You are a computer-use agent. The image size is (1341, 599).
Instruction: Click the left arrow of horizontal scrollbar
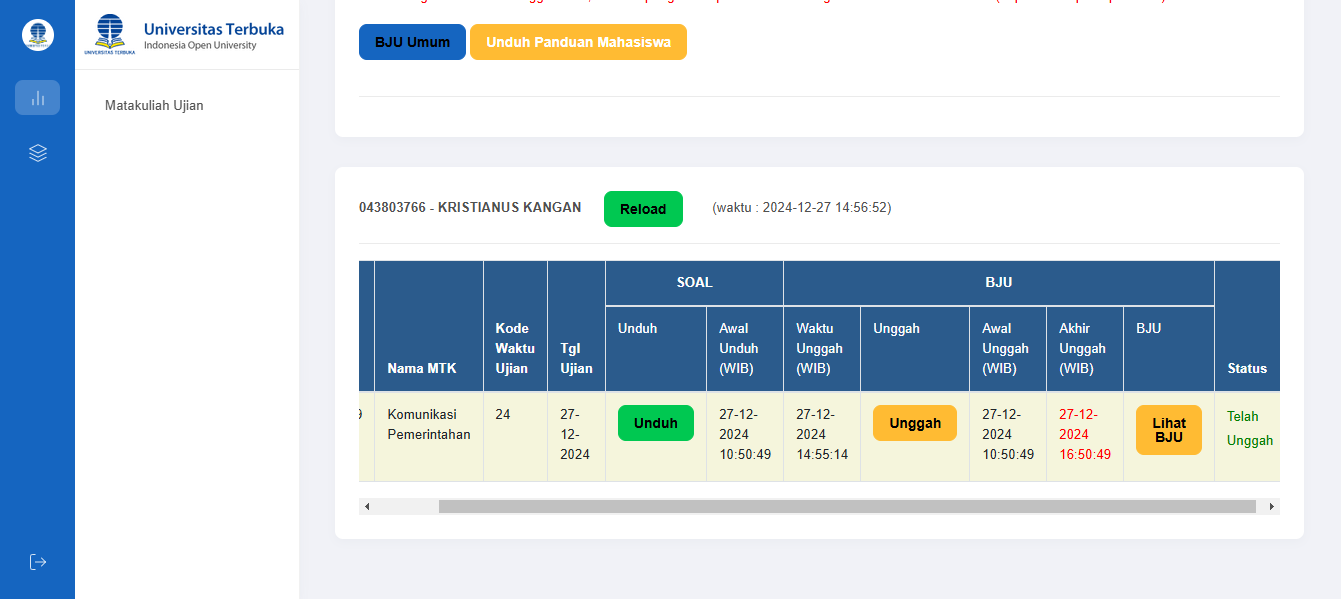367,507
